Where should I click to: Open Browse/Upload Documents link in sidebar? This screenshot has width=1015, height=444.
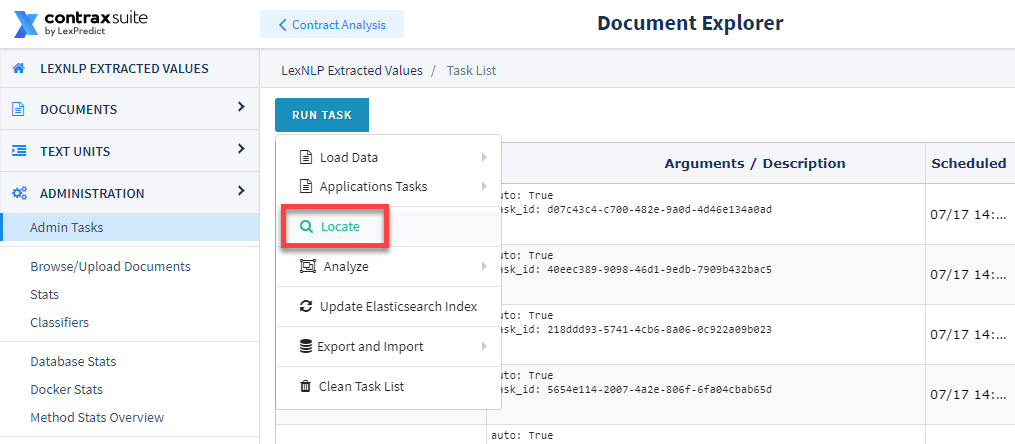tap(111, 267)
